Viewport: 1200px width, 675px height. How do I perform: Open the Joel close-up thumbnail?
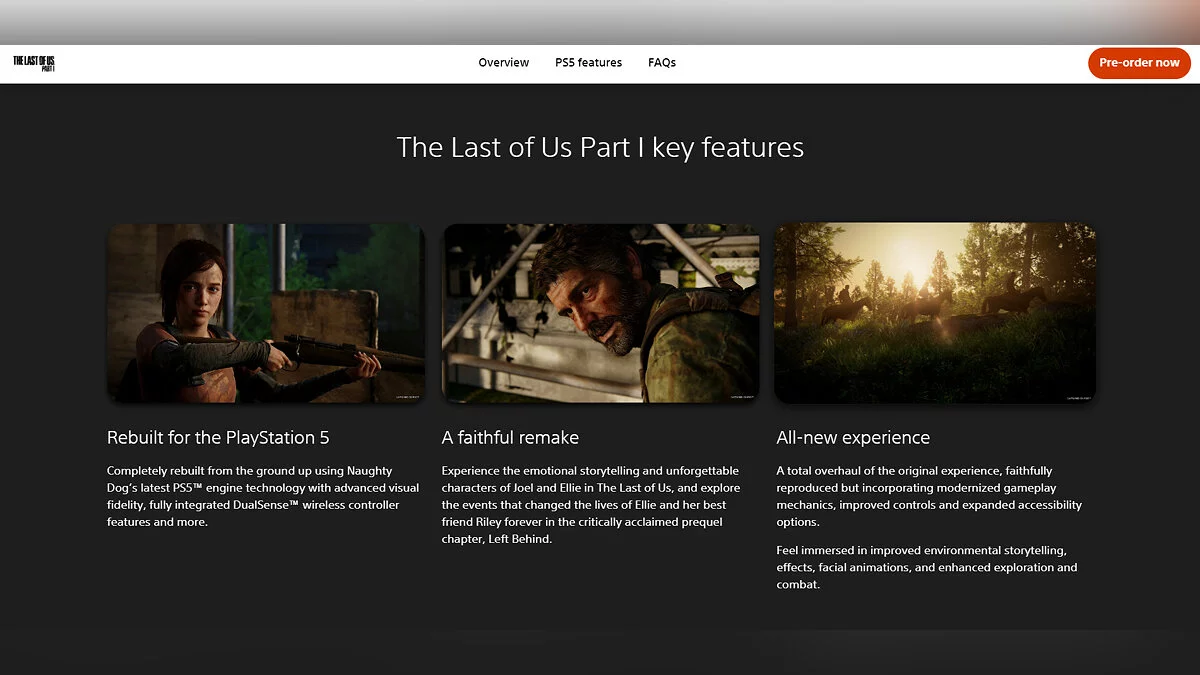pos(601,313)
